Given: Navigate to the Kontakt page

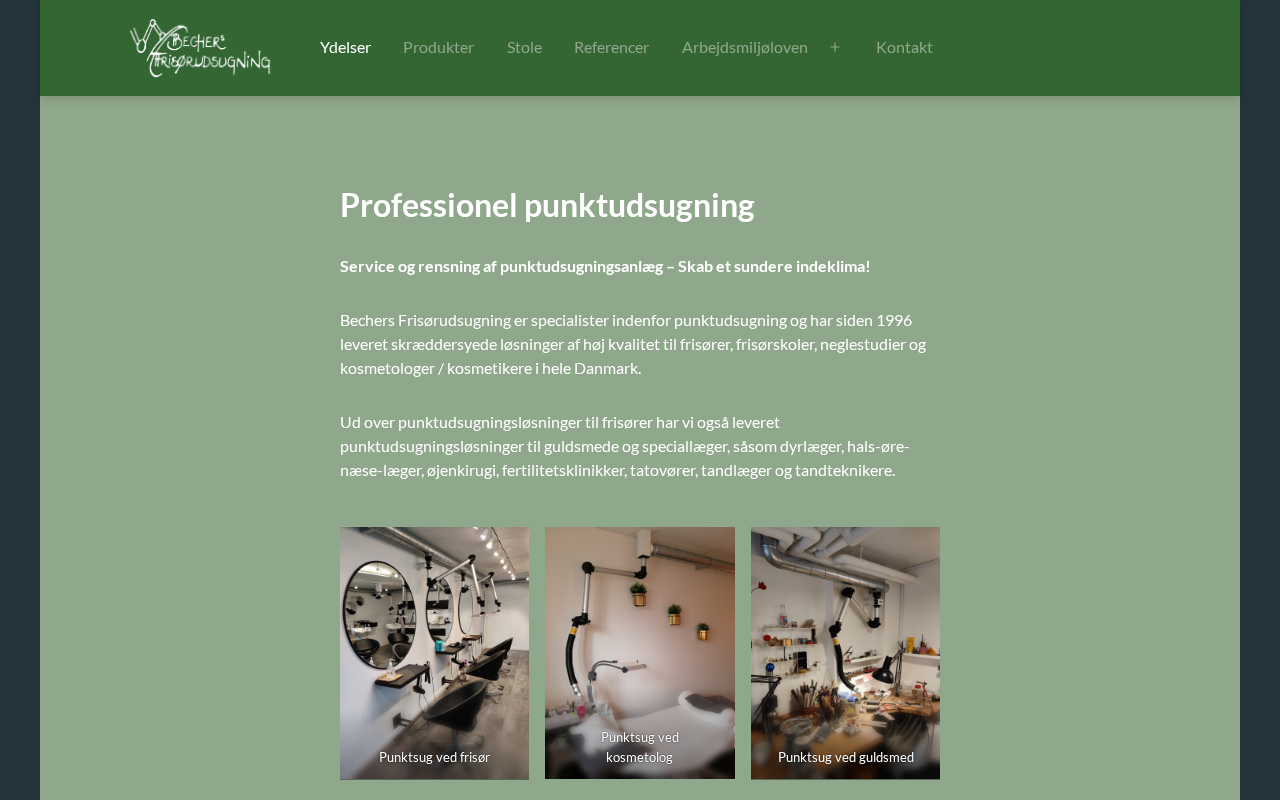Looking at the screenshot, I should pos(904,47).
